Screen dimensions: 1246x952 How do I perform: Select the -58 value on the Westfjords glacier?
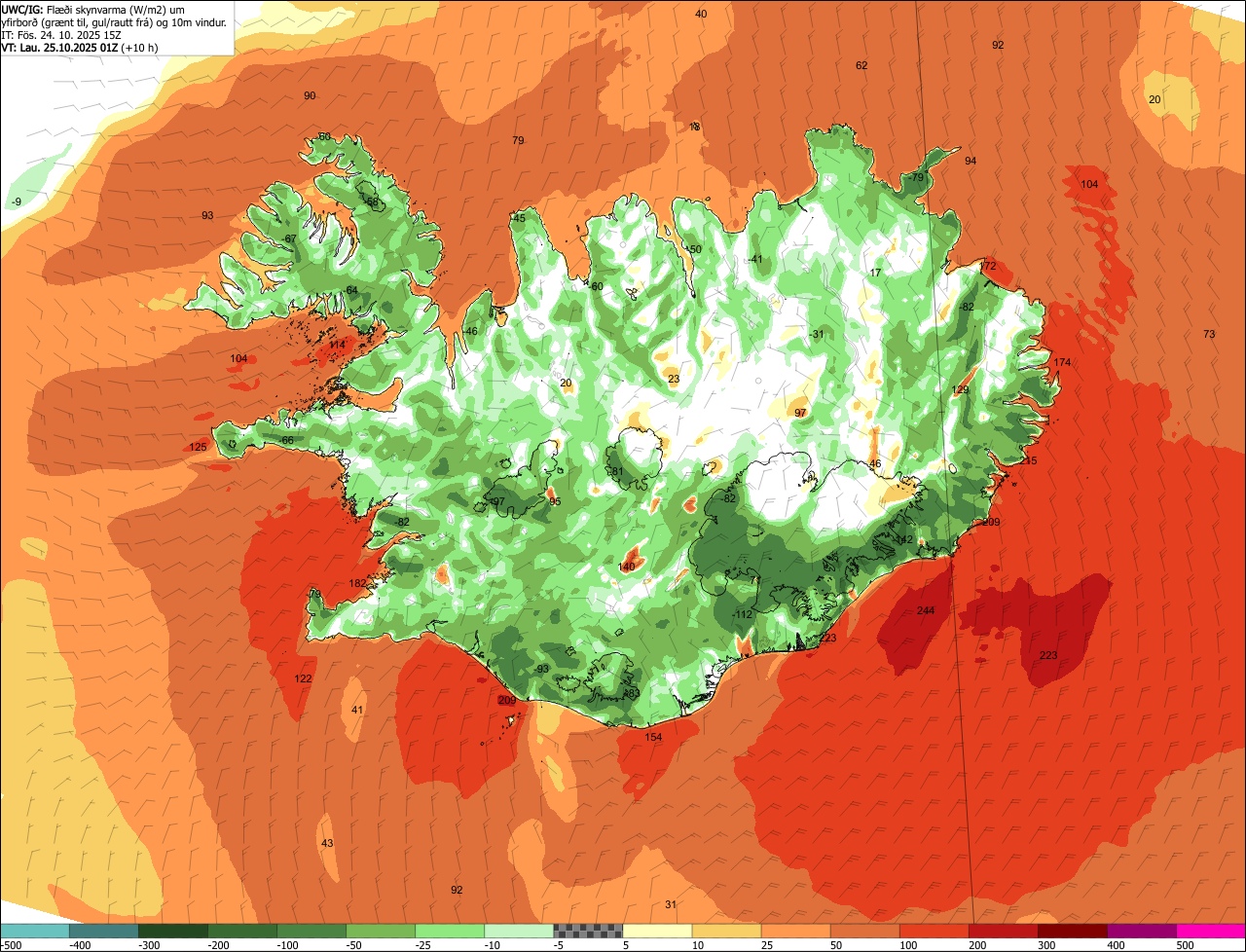coord(370,201)
